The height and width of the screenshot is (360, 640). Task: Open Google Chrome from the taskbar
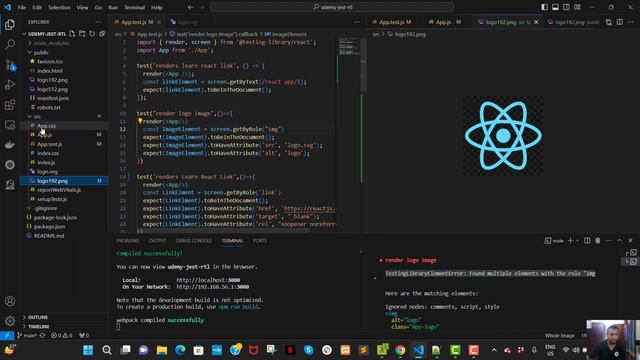coord(400,350)
